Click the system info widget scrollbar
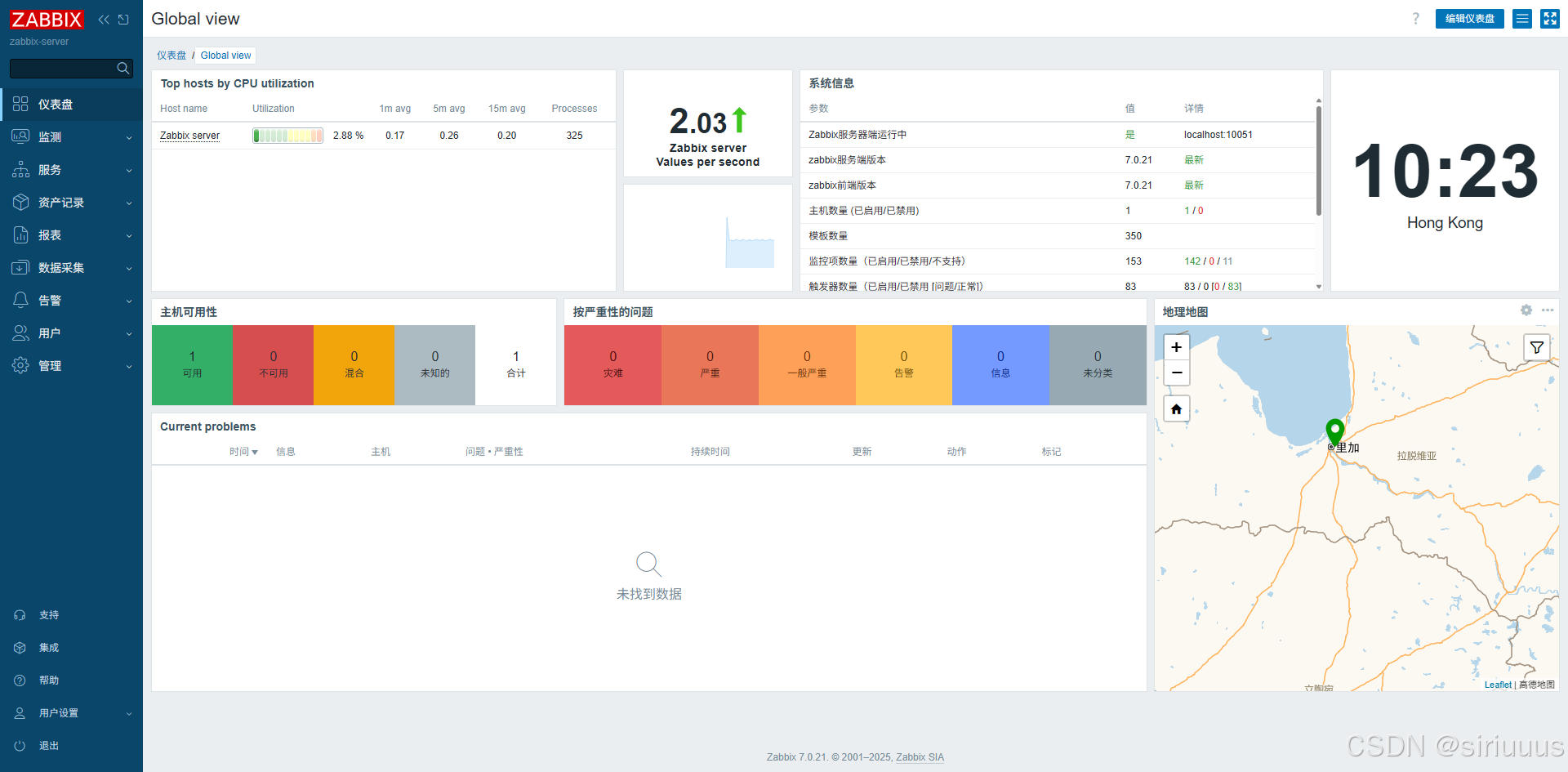This screenshot has height=772, width=1568. 1319,160
